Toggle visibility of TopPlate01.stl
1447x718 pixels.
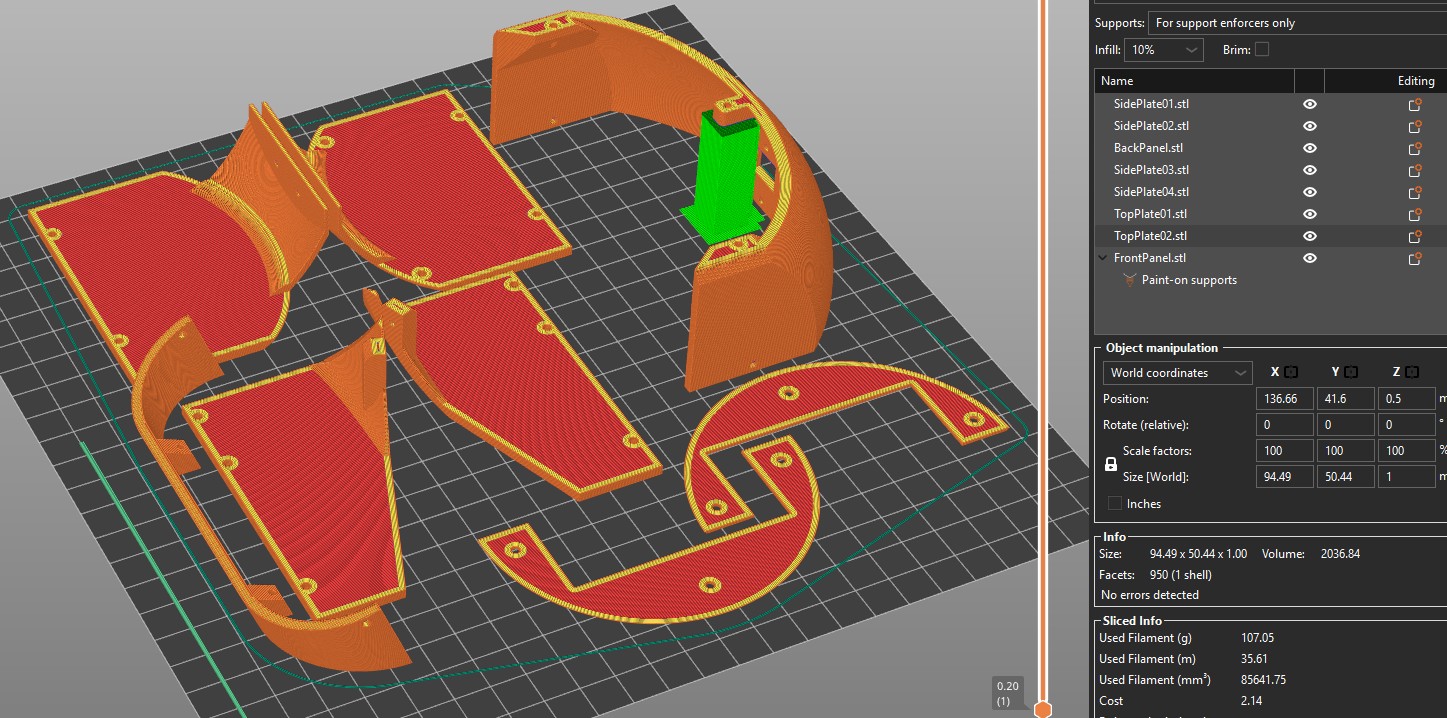1309,214
